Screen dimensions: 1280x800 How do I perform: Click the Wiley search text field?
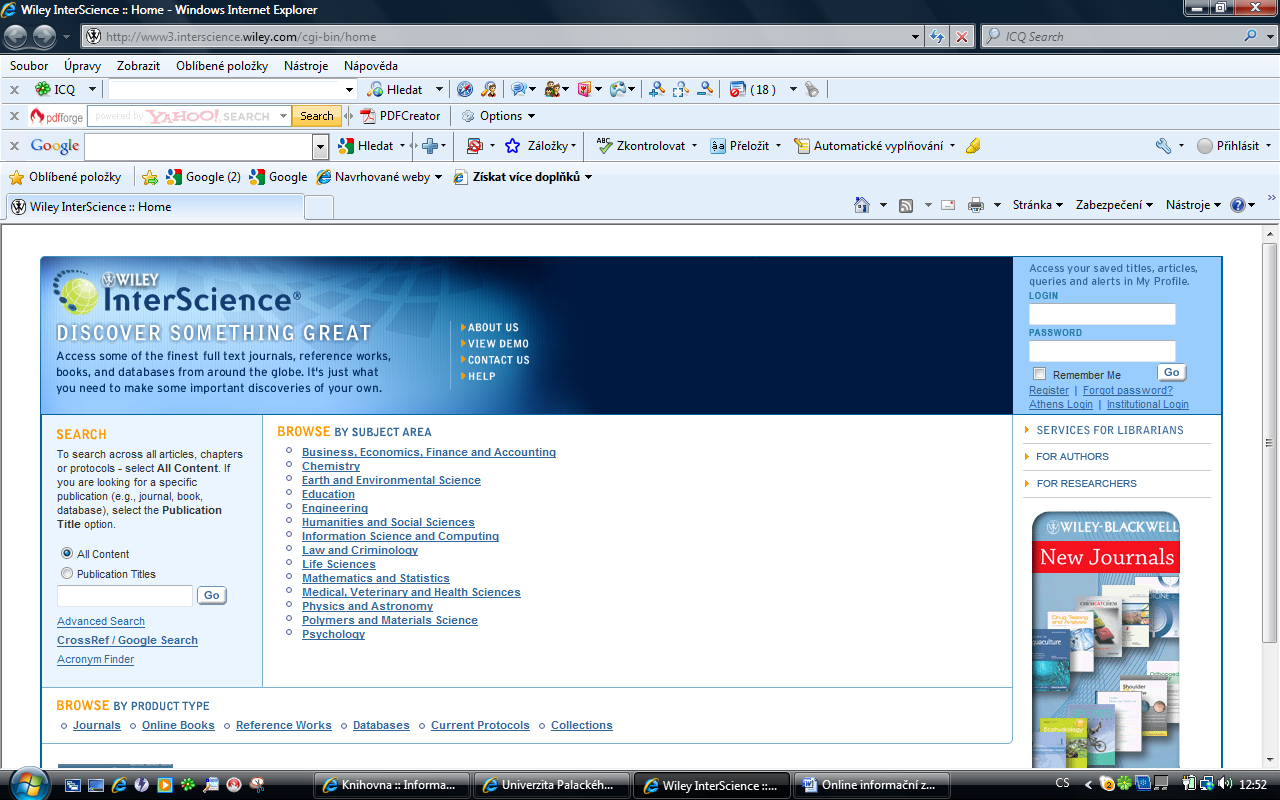pyautogui.click(x=125, y=596)
